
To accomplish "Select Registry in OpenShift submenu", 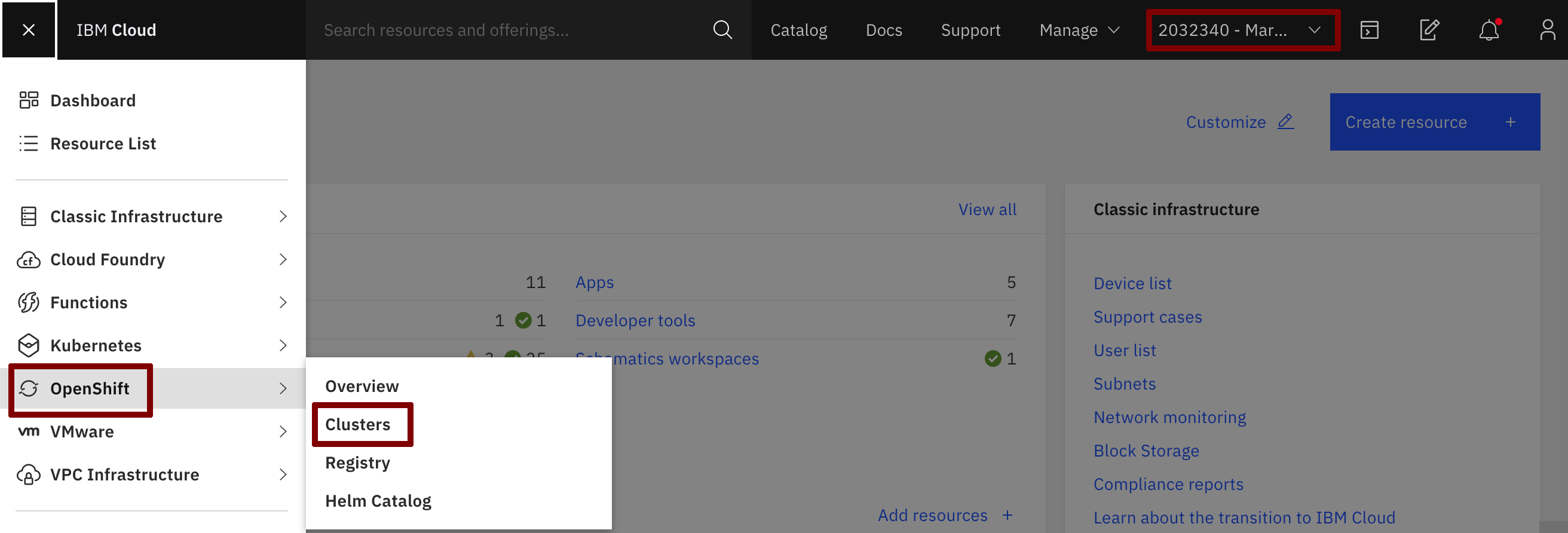I will pyautogui.click(x=357, y=463).
